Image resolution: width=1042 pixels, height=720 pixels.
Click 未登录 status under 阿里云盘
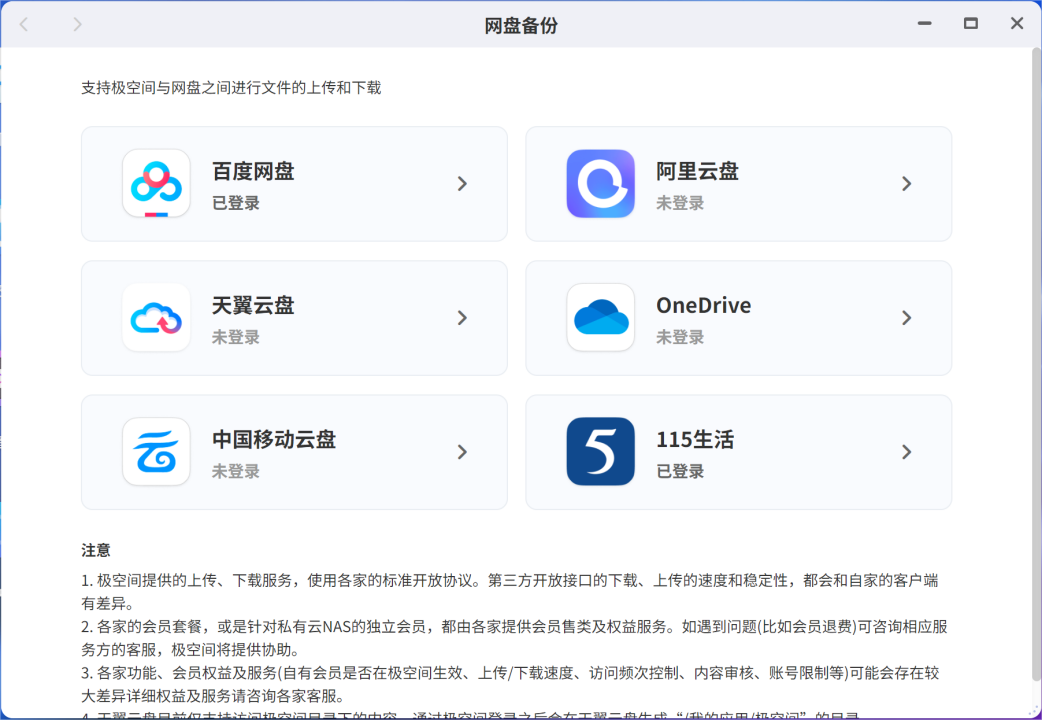[680, 203]
